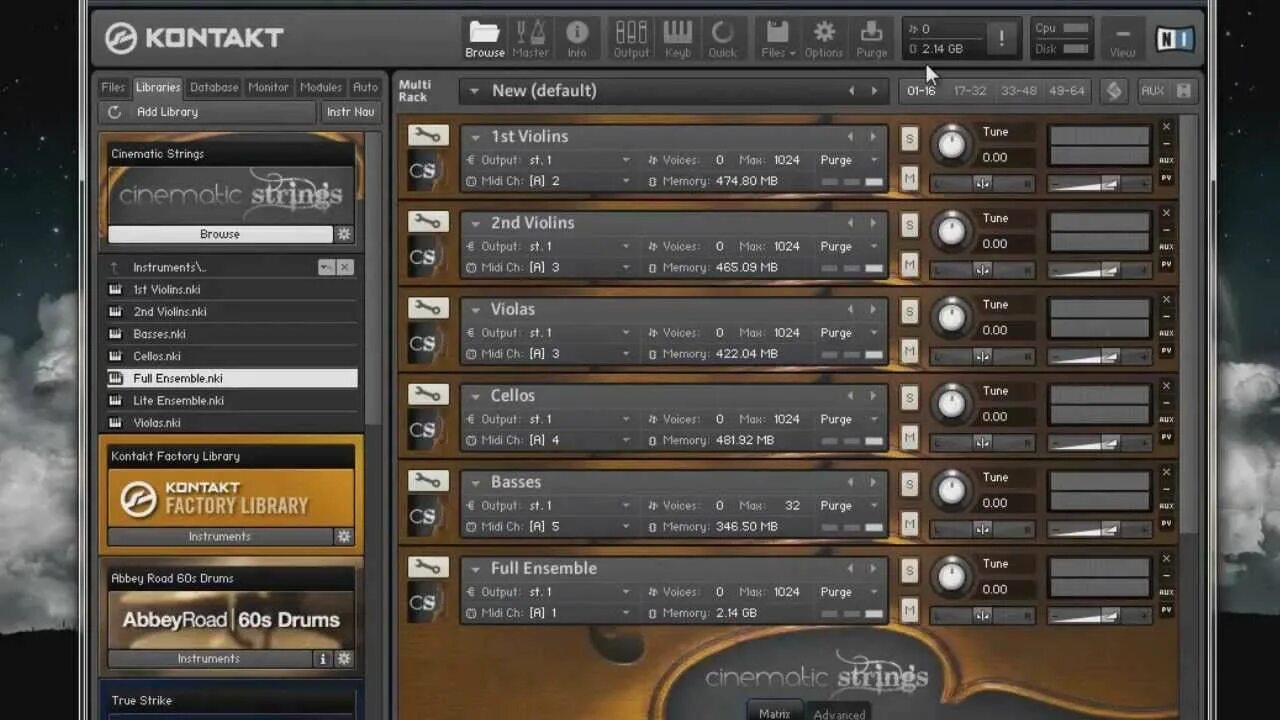1280x720 pixels.
Task: Click the refresh libraries icon
Action: tap(115, 112)
